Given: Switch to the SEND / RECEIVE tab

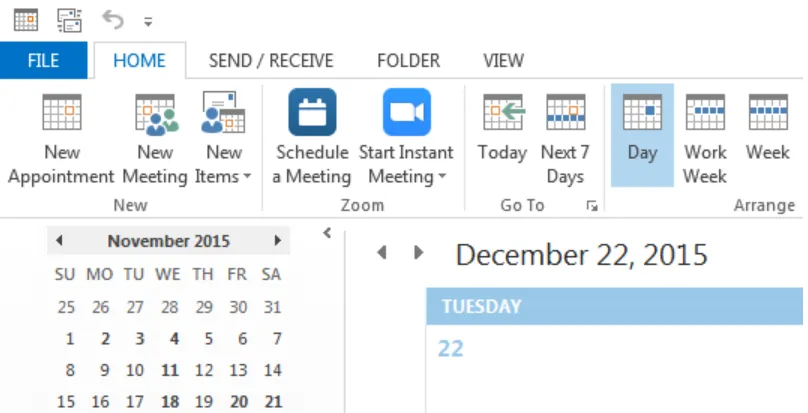Looking at the screenshot, I should point(271,60).
